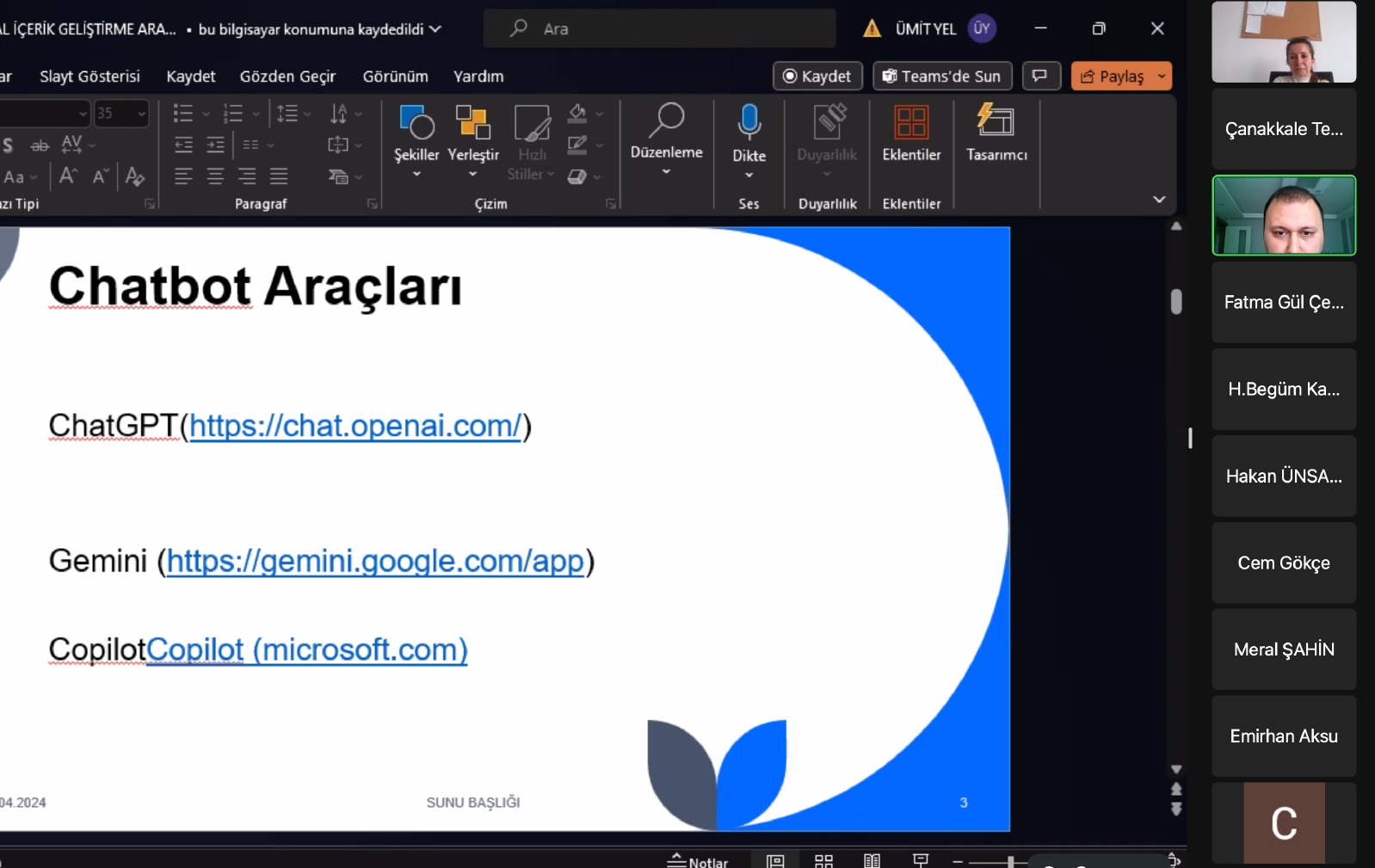Open the ÜY account avatar
The image size is (1375, 868).
click(x=982, y=28)
